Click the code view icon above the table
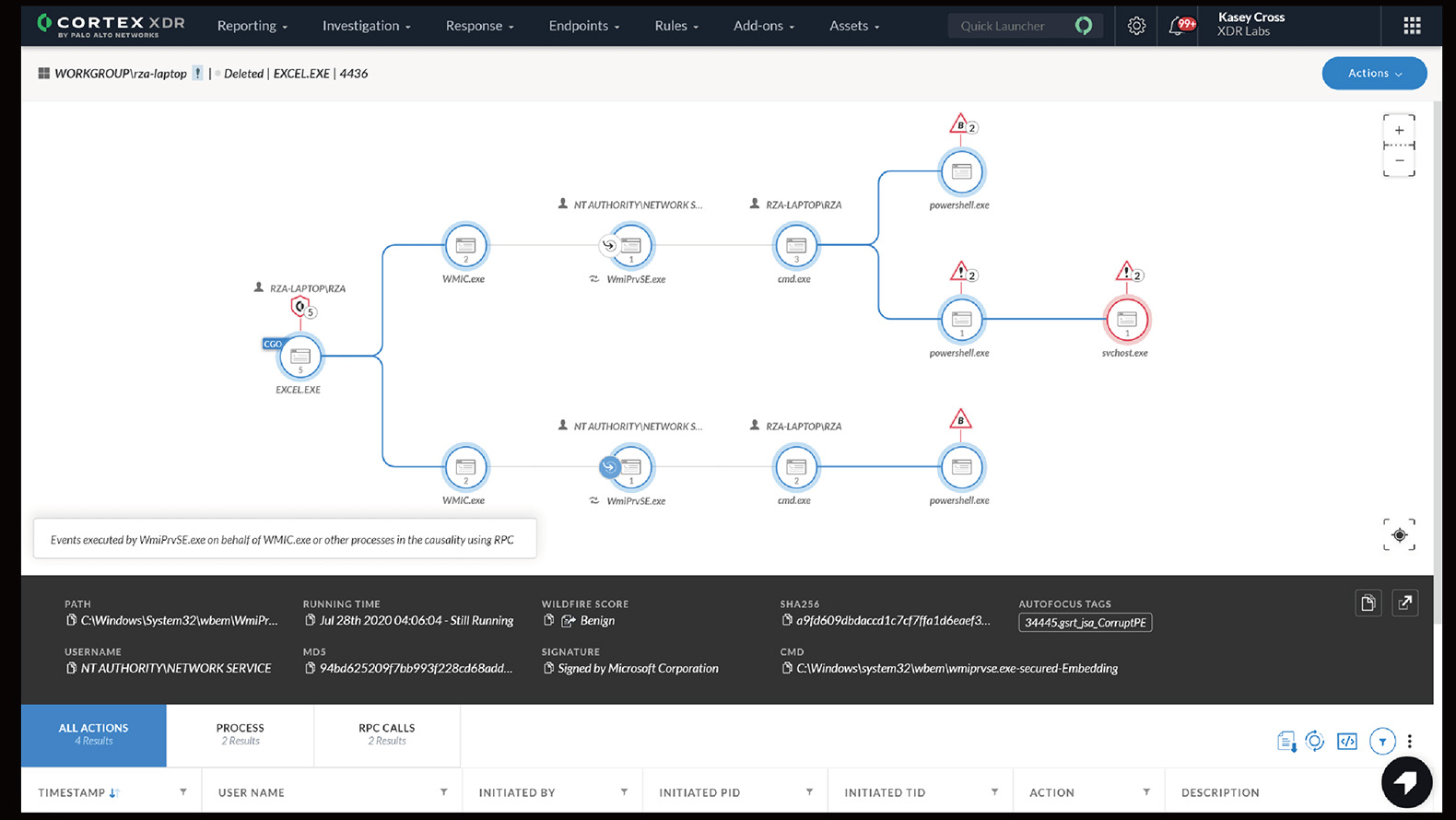Screen dimensions: 1456x820 1346,741
